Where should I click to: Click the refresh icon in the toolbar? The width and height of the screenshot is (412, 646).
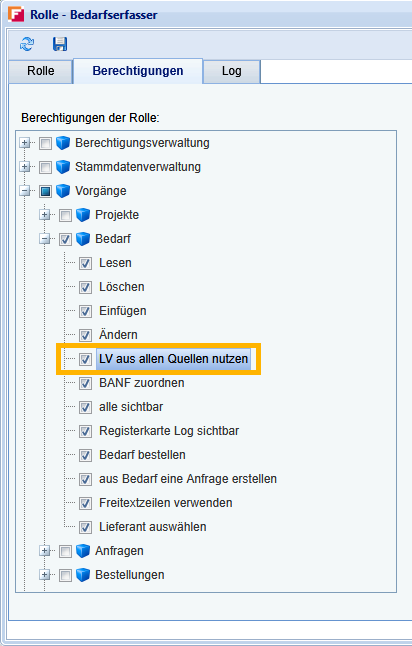27,44
